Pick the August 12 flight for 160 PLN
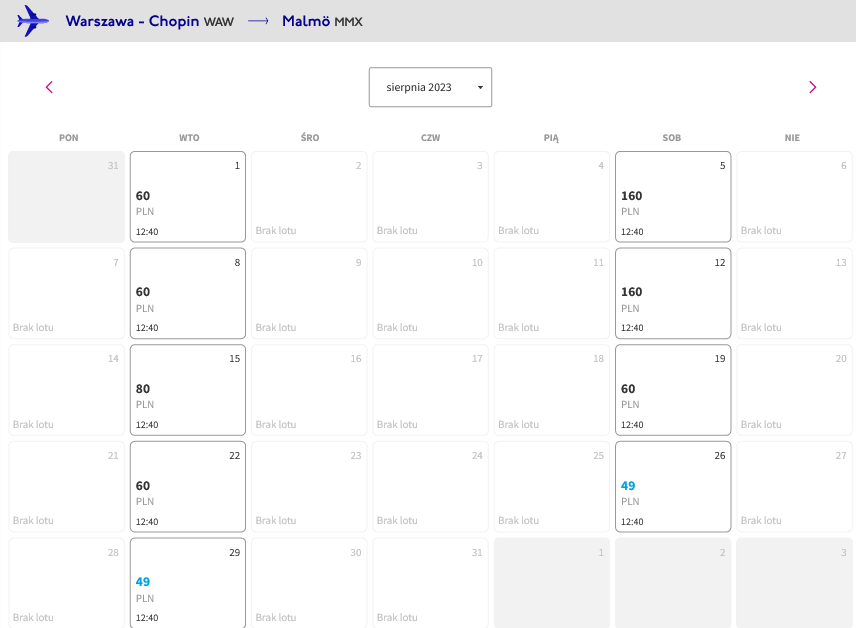Screen dimensions: 856x628 click(673, 293)
